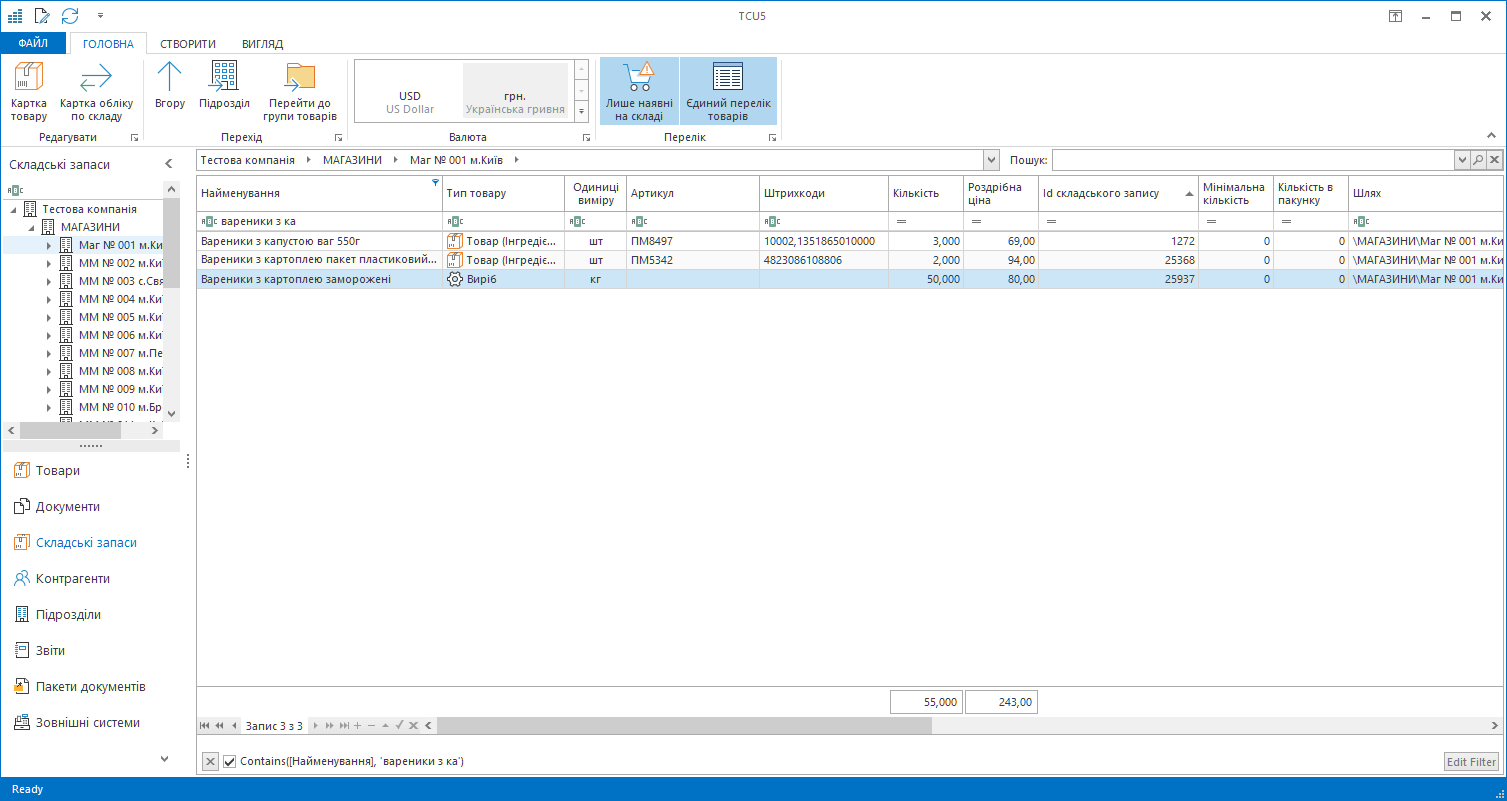1507x801 pixels.
Task: Collapse the Тестова компанія tree node
Action: (x=12, y=209)
